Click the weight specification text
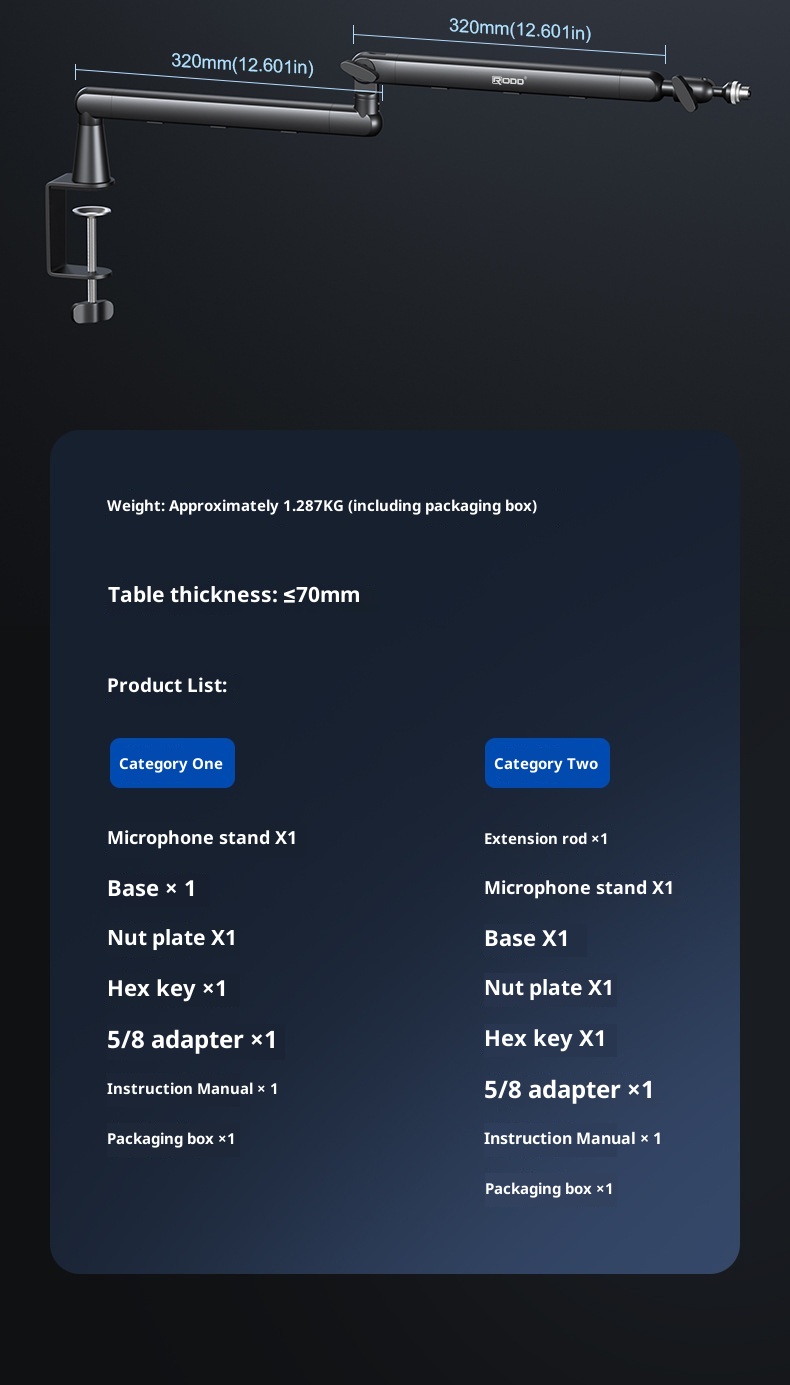Screen dimensions: 790x1385 tap(322, 506)
